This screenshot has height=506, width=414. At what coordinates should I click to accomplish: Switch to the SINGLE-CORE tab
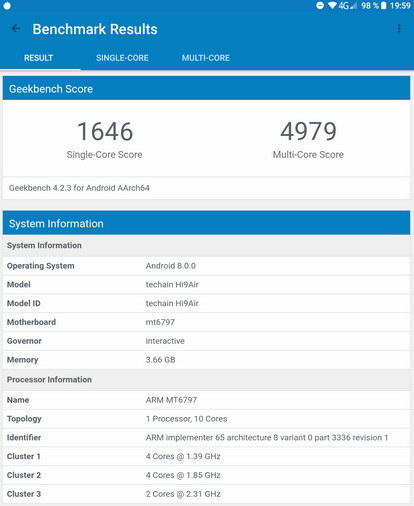coord(122,58)
